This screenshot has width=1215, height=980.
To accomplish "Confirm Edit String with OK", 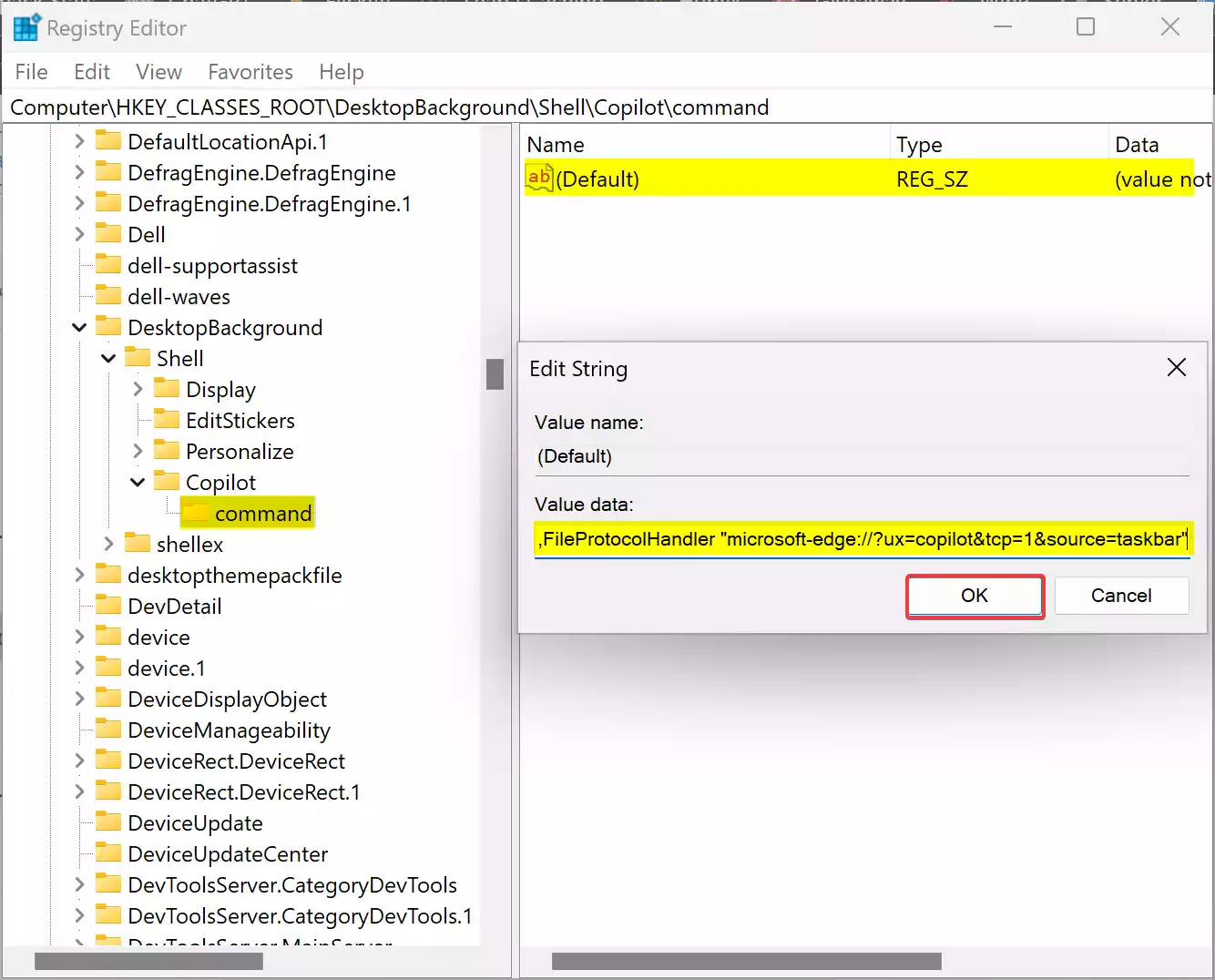I will point(975,596).
